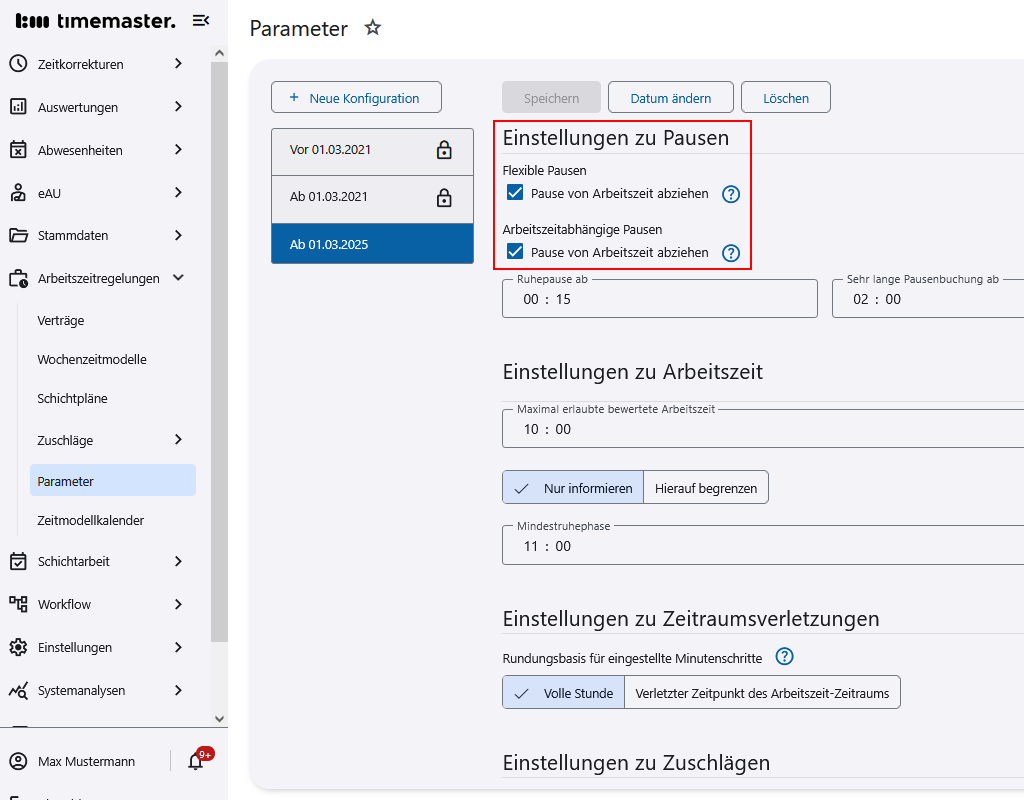The image size is (1024, 800).
Task: Open notifications bell with 9+ badge
Action: pyautogui.click(x=196, y=761)
